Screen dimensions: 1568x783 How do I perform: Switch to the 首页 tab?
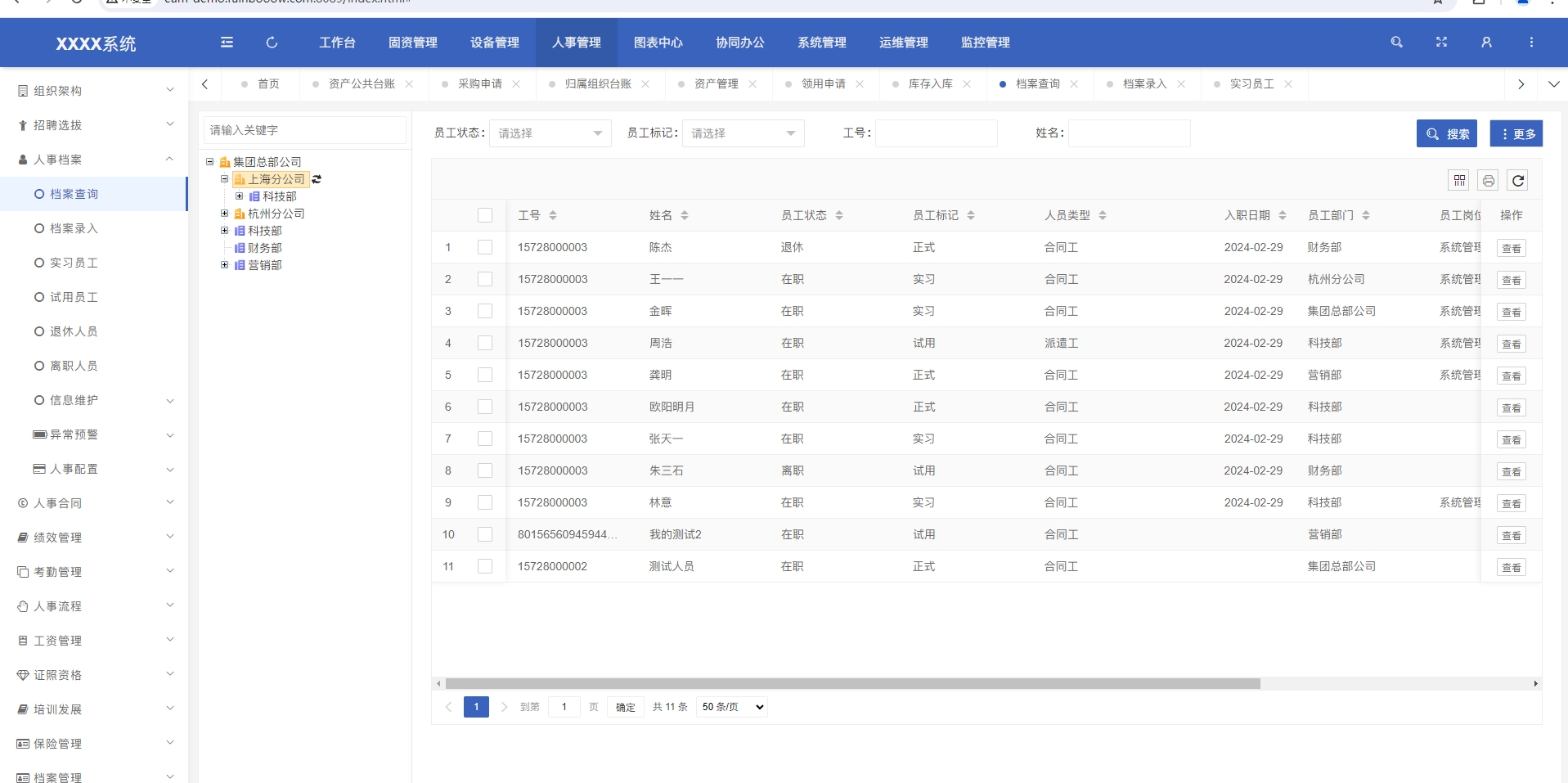click(261, 84)
